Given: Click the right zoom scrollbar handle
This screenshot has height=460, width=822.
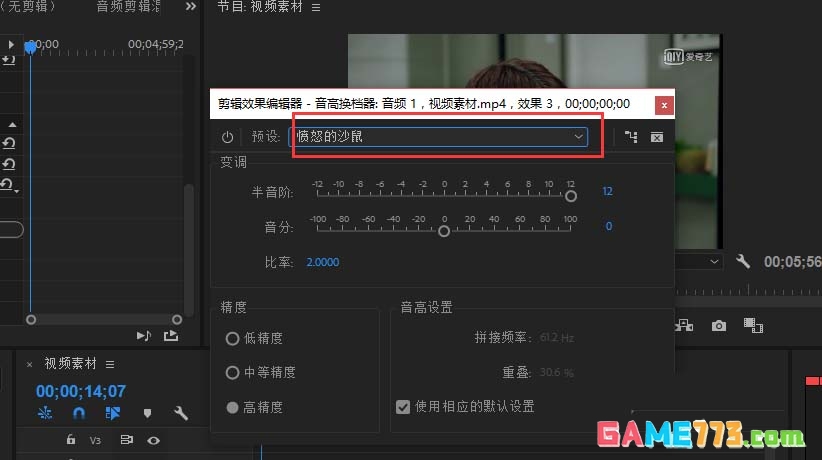Looking at the screenshot, I should click(x=177, y=319).
